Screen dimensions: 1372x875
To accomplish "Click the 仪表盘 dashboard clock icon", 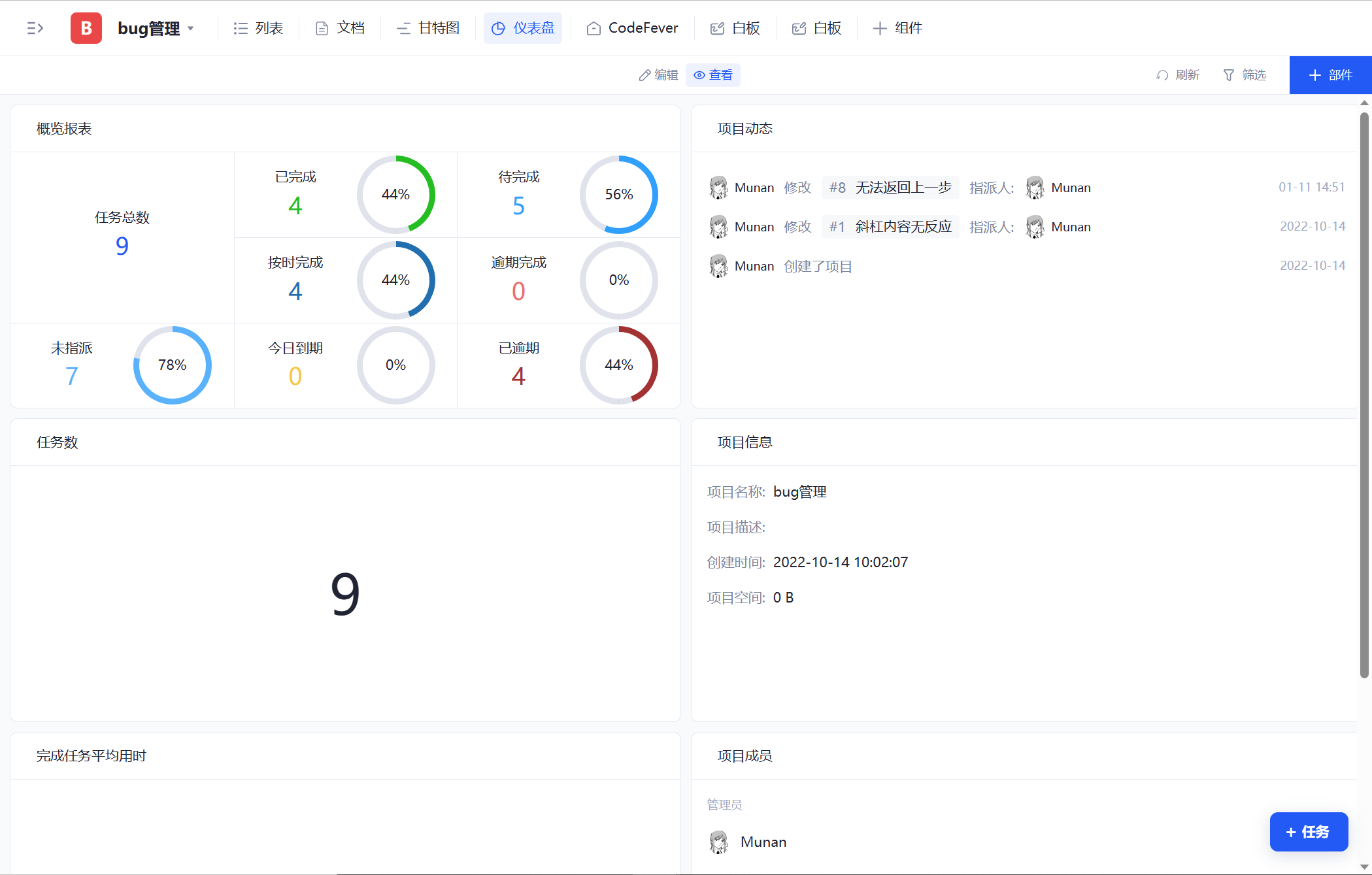I will point(498,28).
